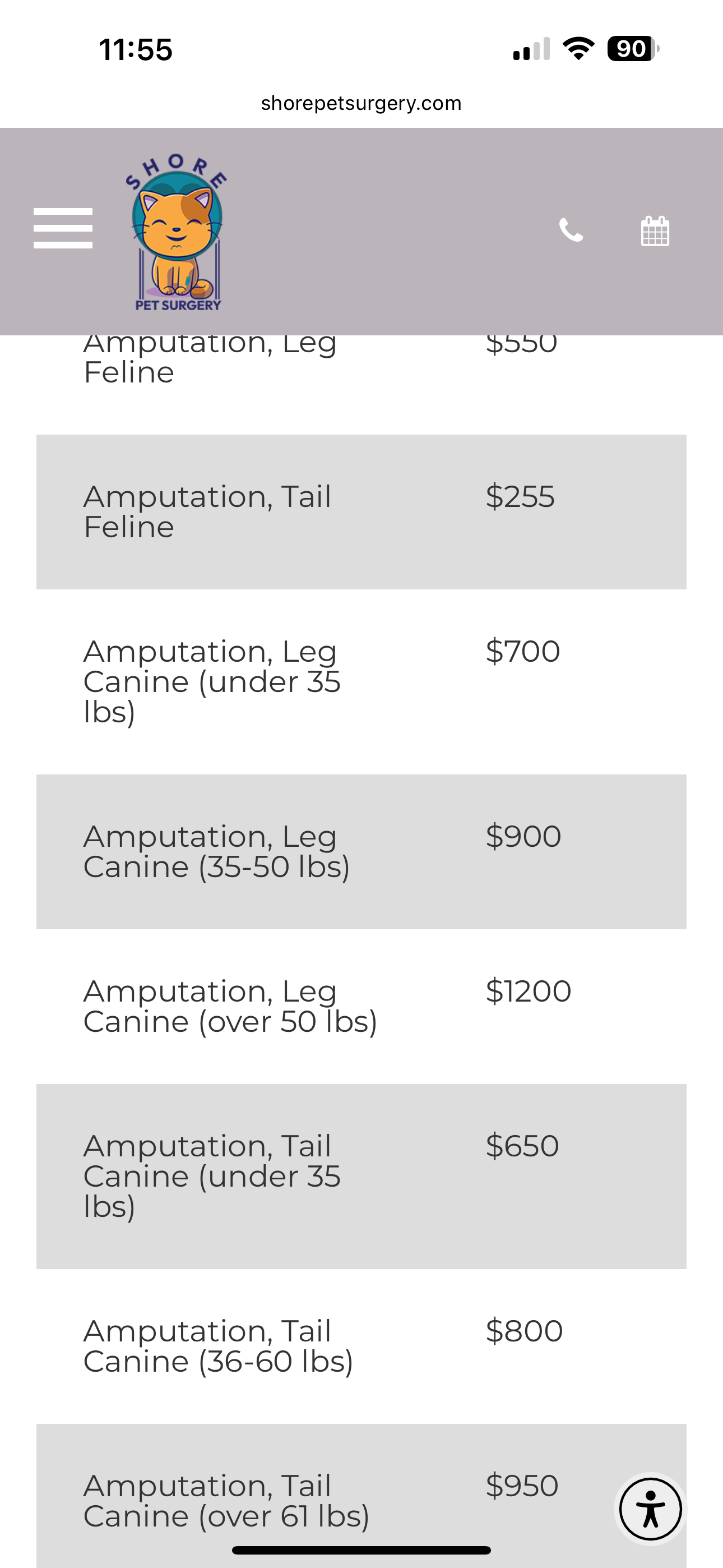Image resolution: width=723 pixels, height=1568 pixels.
Task: Open the hamburger navigation menu
Action: point(63,228)
